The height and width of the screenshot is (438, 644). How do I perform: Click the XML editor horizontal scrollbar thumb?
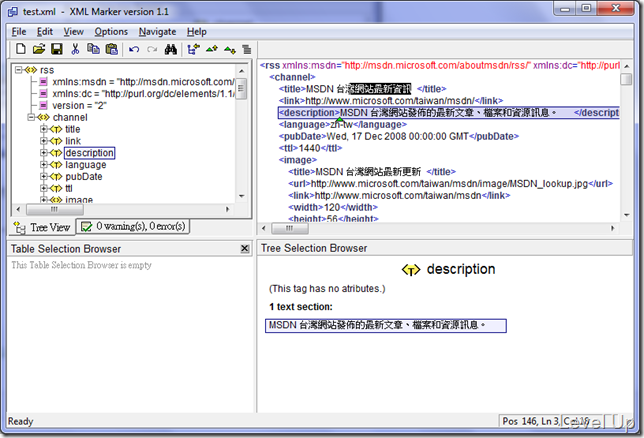[290, 228]
